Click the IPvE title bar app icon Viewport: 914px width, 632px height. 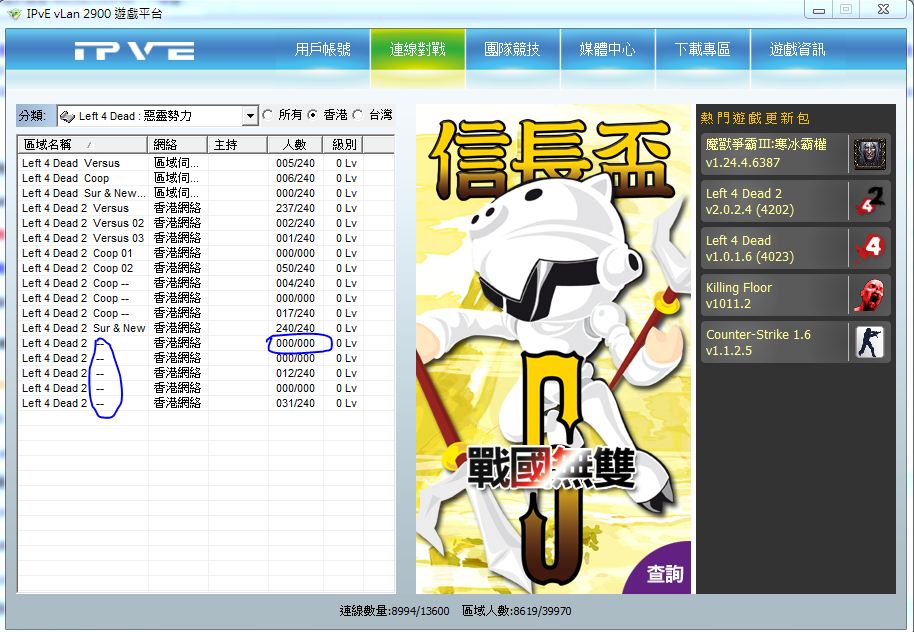tap(15, 13)
